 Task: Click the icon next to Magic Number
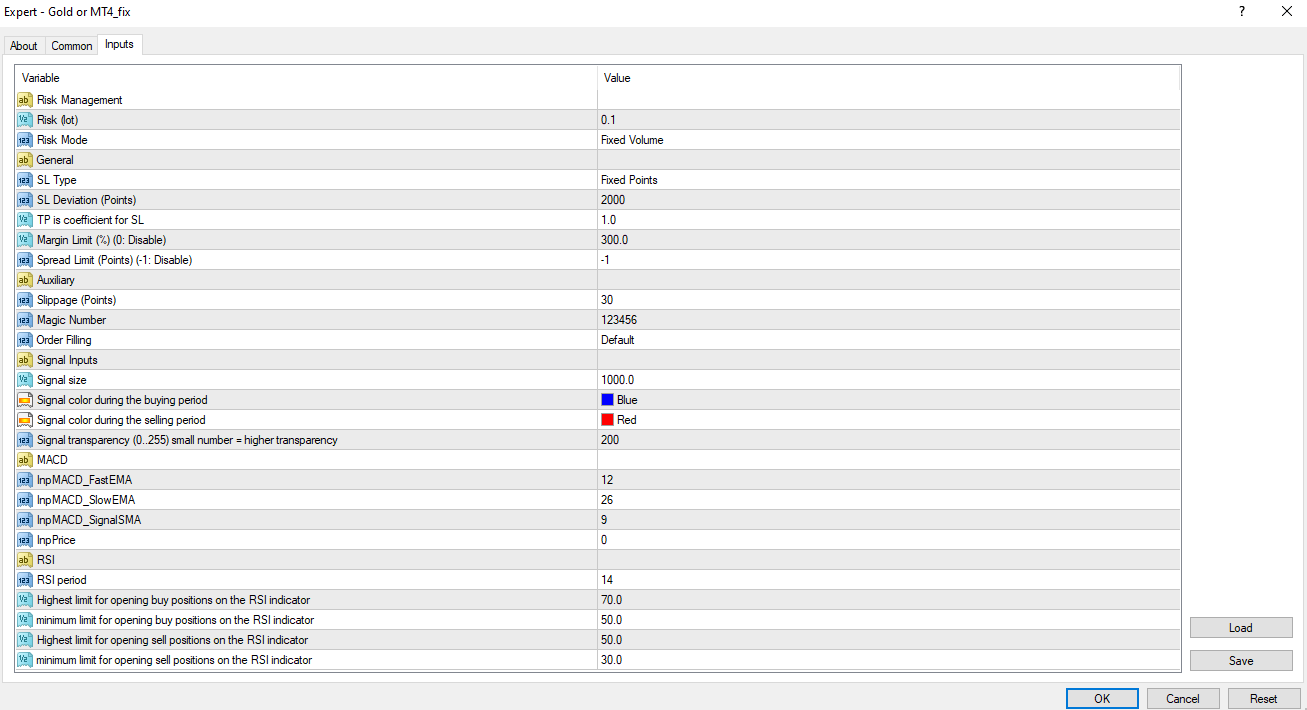coord(25,320)
